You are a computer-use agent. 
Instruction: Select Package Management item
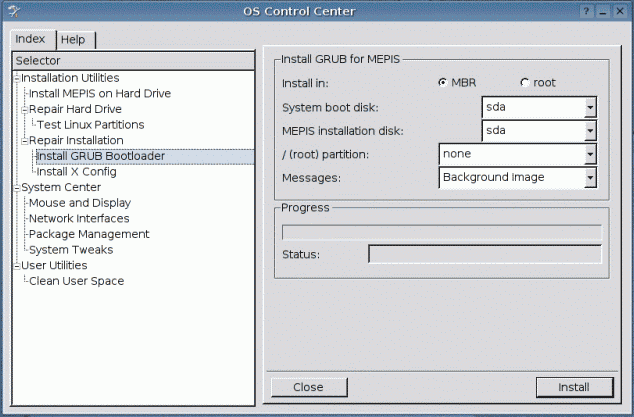click(89, 234)
